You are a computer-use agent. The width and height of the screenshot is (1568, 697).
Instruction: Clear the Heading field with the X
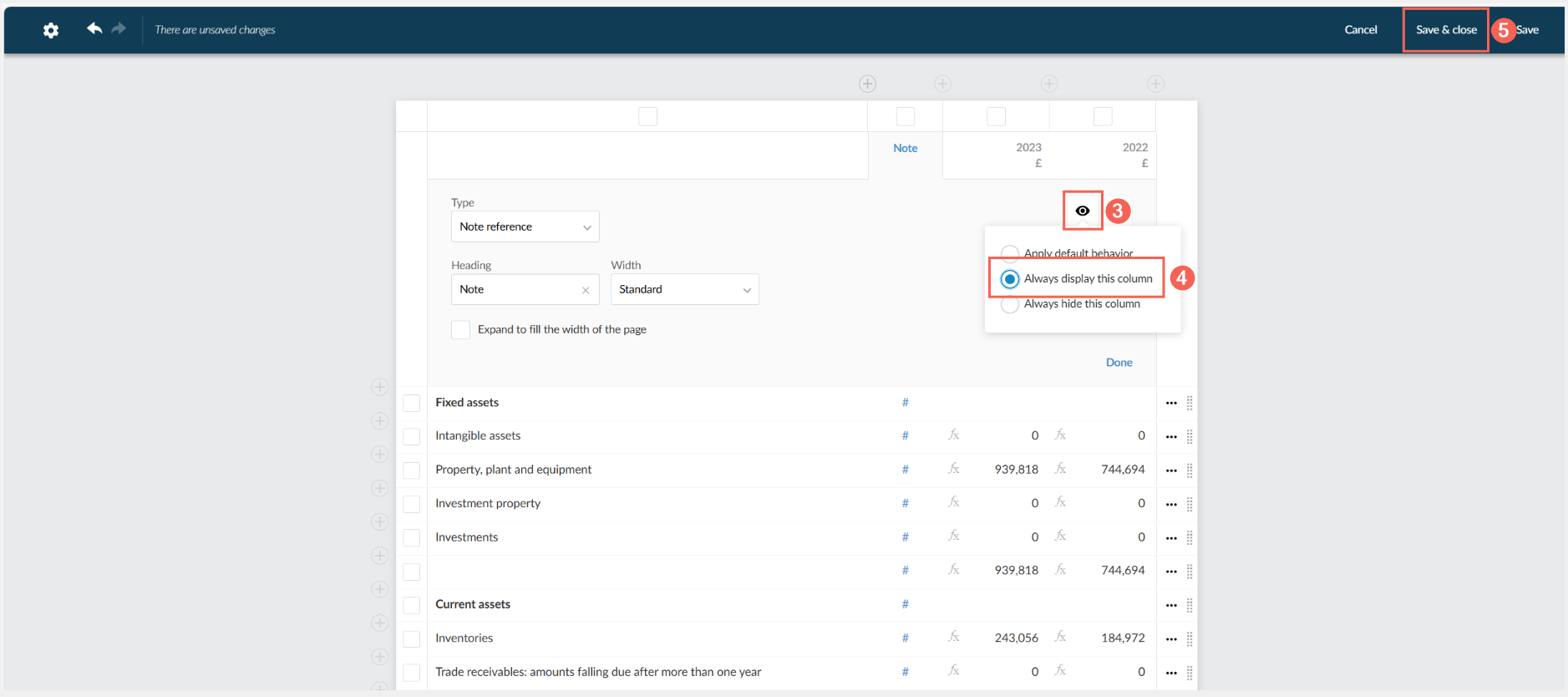click(586, 290)
